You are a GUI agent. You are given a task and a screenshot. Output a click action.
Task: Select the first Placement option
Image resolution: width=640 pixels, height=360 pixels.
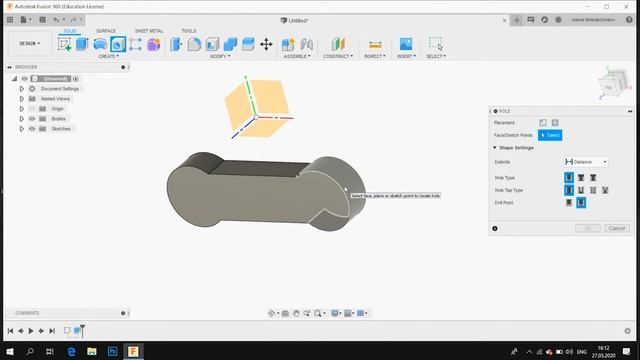[x=542, y=122]
